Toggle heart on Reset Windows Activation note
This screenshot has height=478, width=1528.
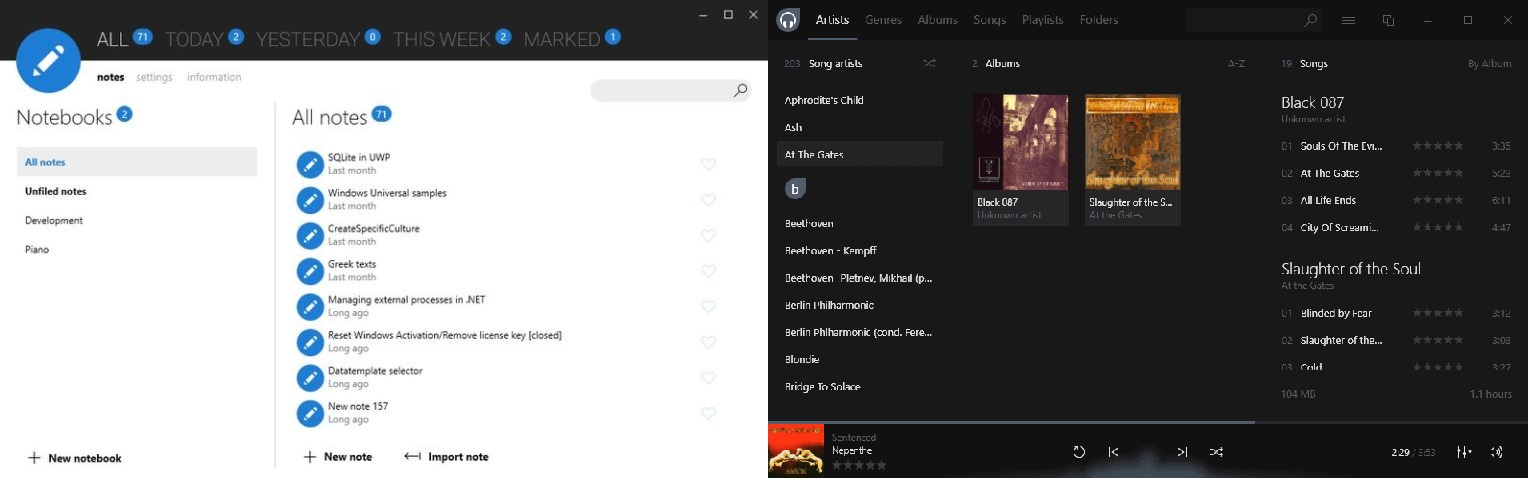point(708,342)
